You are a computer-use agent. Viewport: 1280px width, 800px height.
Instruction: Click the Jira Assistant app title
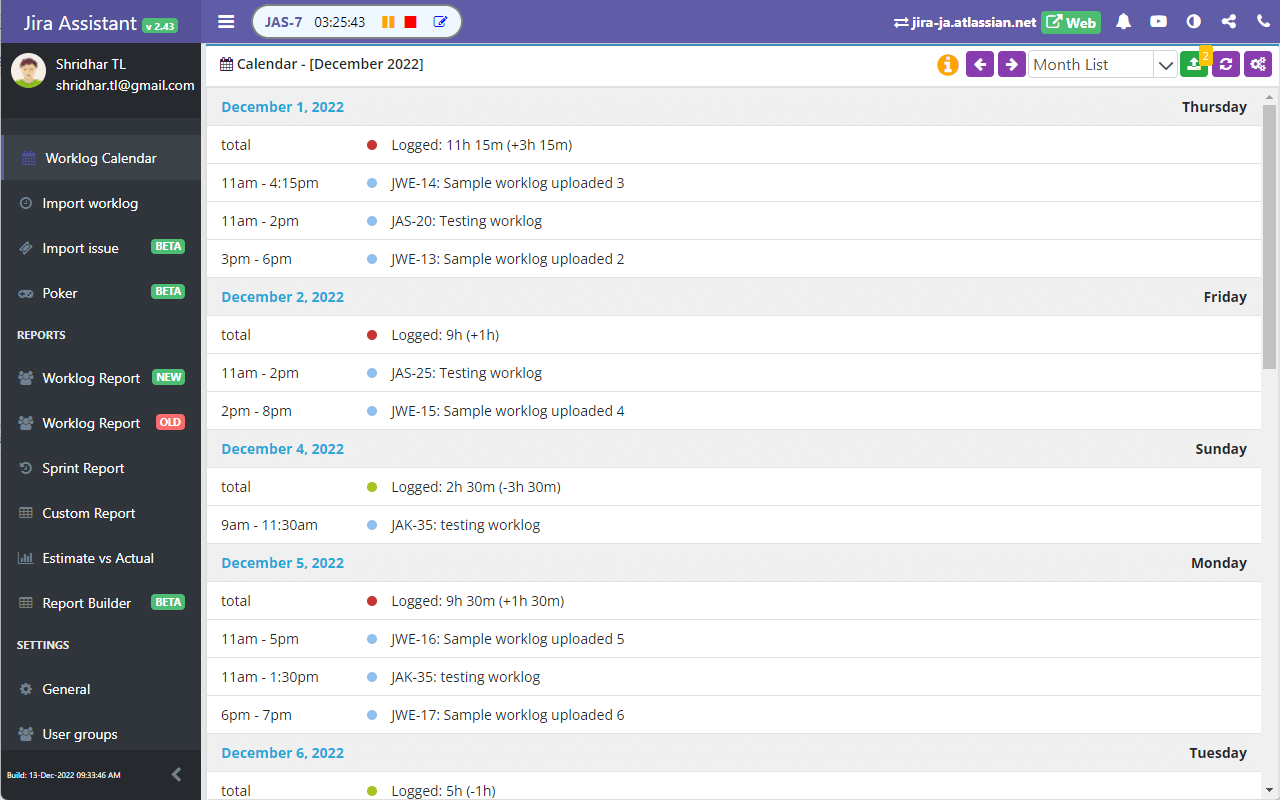tap(79, 23)
